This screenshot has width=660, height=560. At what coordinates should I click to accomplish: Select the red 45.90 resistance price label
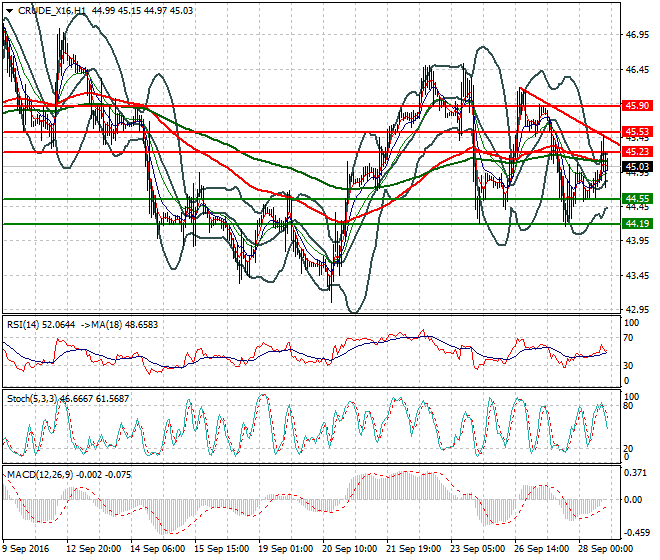637,106
